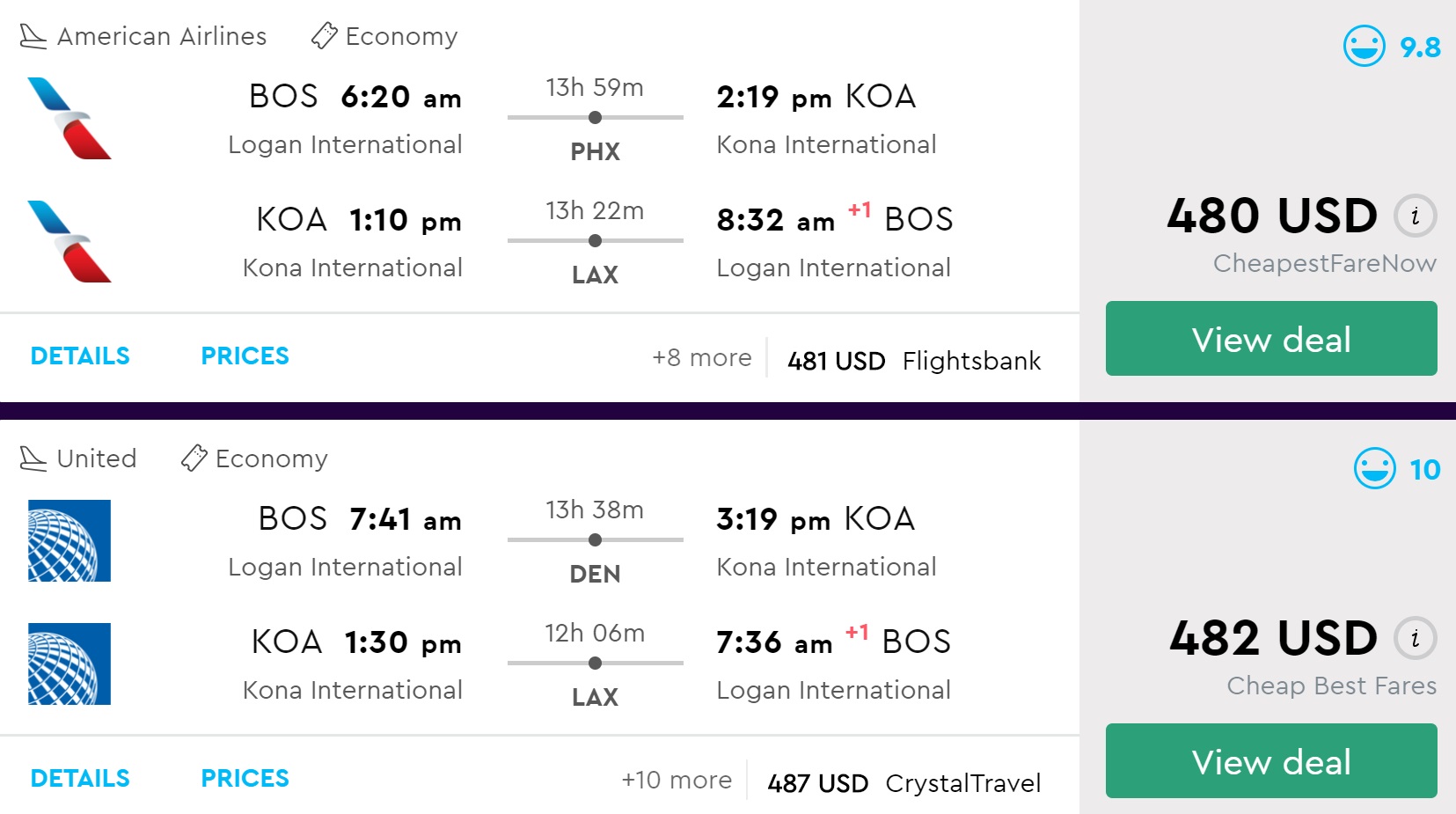Screen dimensions: 1456x814
Task: Click the info icon beside 480 USD
Action: point(1415,216)
